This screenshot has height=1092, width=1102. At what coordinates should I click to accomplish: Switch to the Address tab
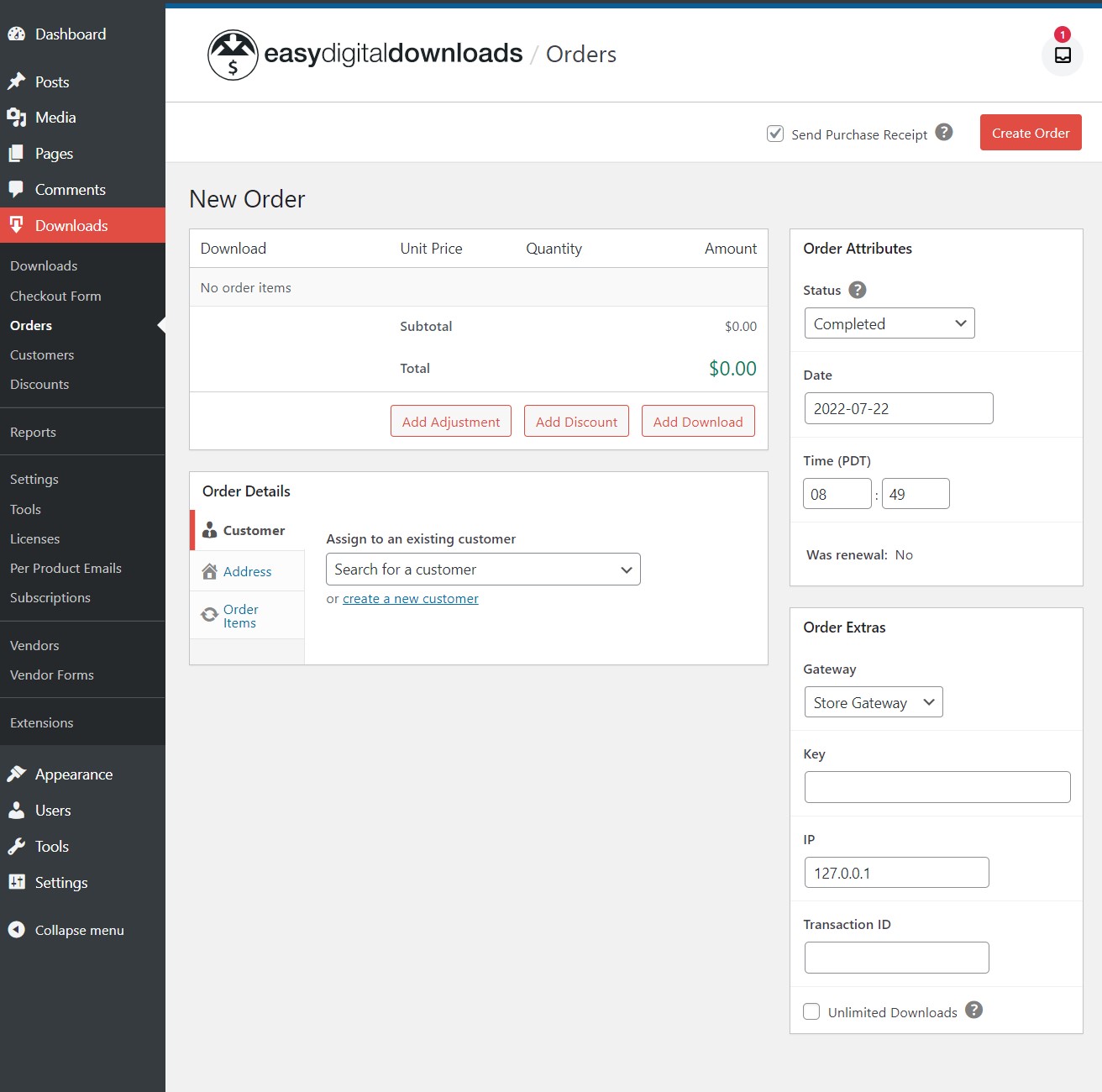click(247, 571)
